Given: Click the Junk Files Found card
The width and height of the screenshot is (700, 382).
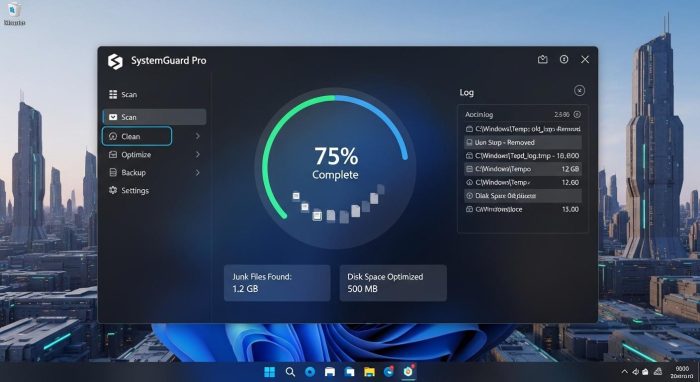Looking at the screenshot, I should (277, 283).
